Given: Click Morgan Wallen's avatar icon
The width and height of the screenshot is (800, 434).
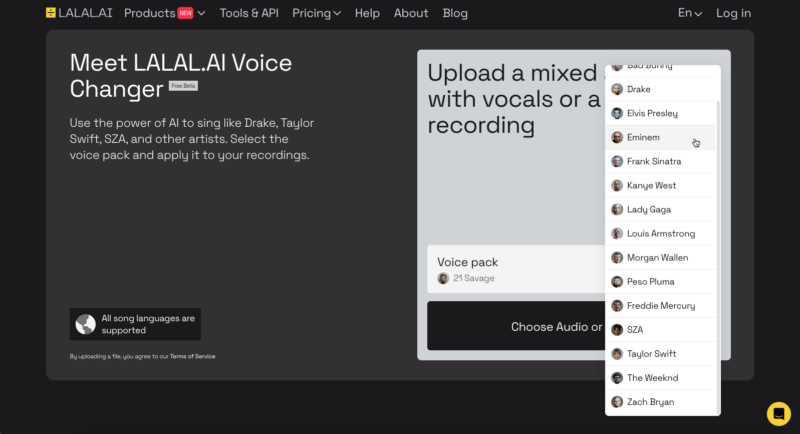Looking at the screenshot, I should 617,258.
